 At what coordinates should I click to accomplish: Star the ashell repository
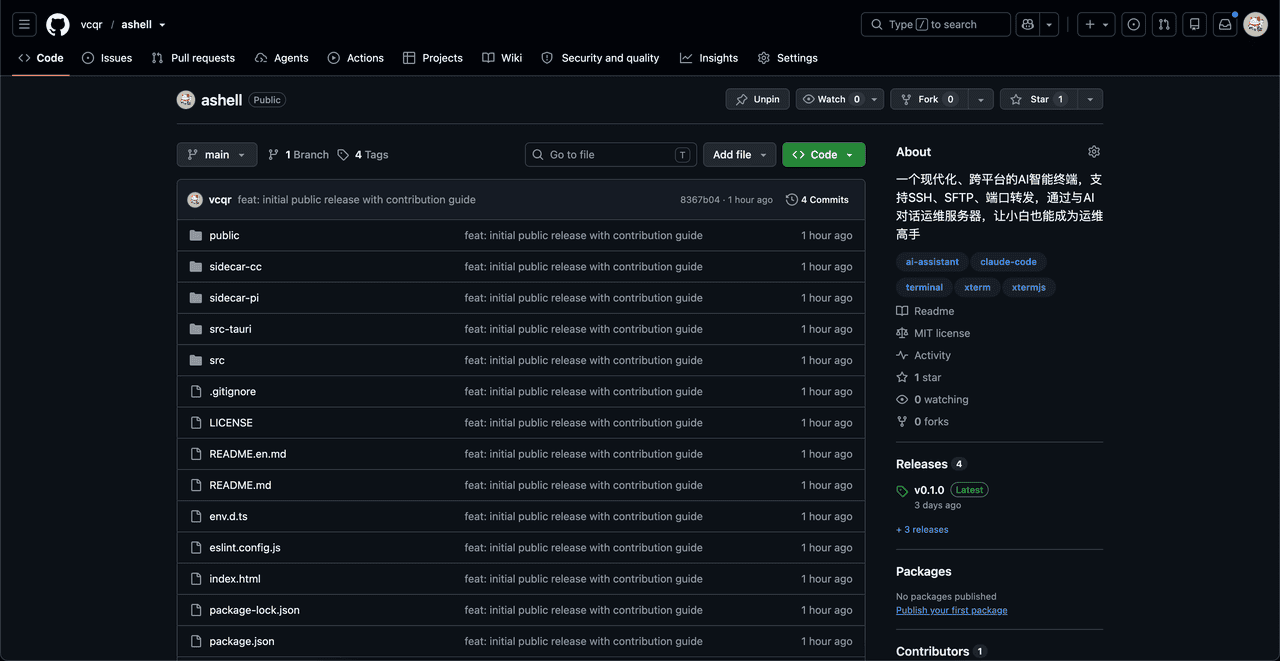tap(1038, 99)
